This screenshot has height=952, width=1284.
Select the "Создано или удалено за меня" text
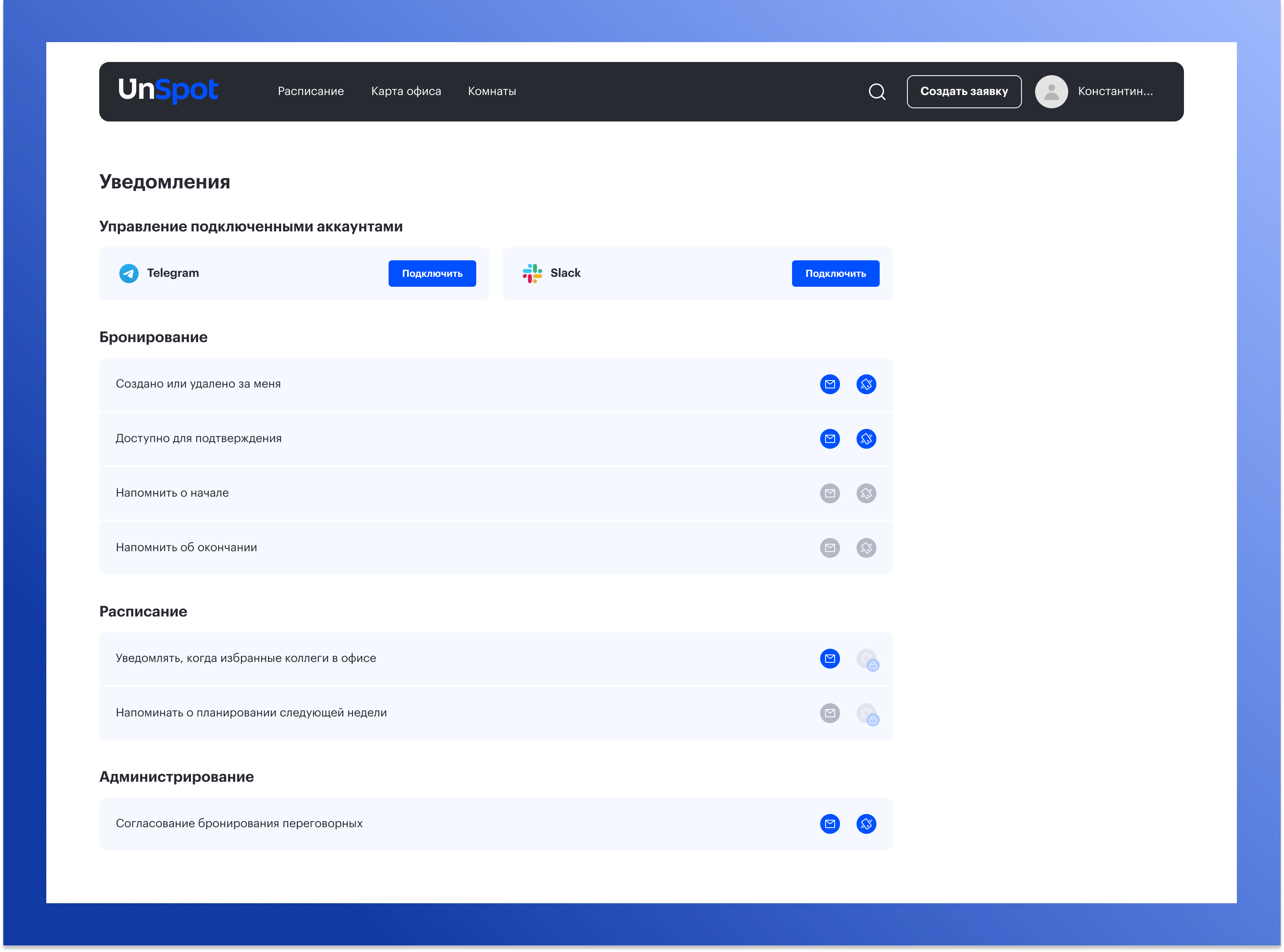click(198, 384)
